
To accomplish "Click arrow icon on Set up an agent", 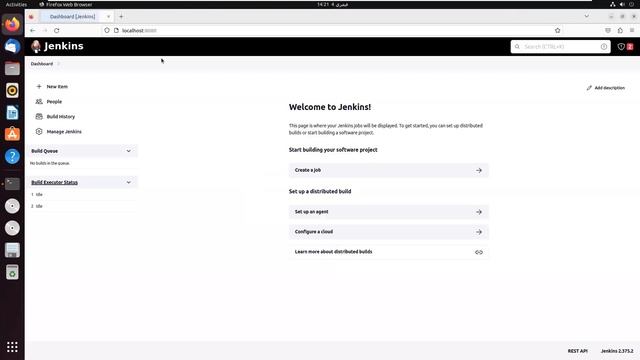I will click(x=479, y=212).
